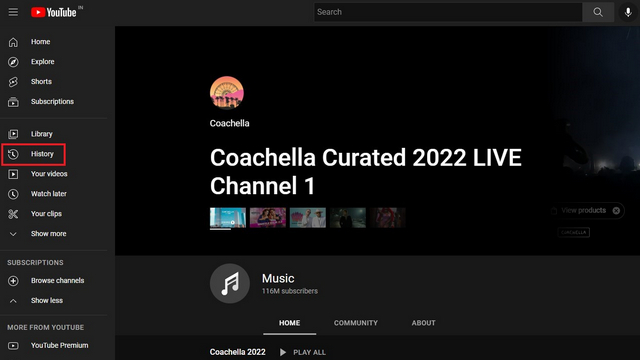Open Library in the sidebar
This screenshot has height=360, width=640.
click(42, 134)
